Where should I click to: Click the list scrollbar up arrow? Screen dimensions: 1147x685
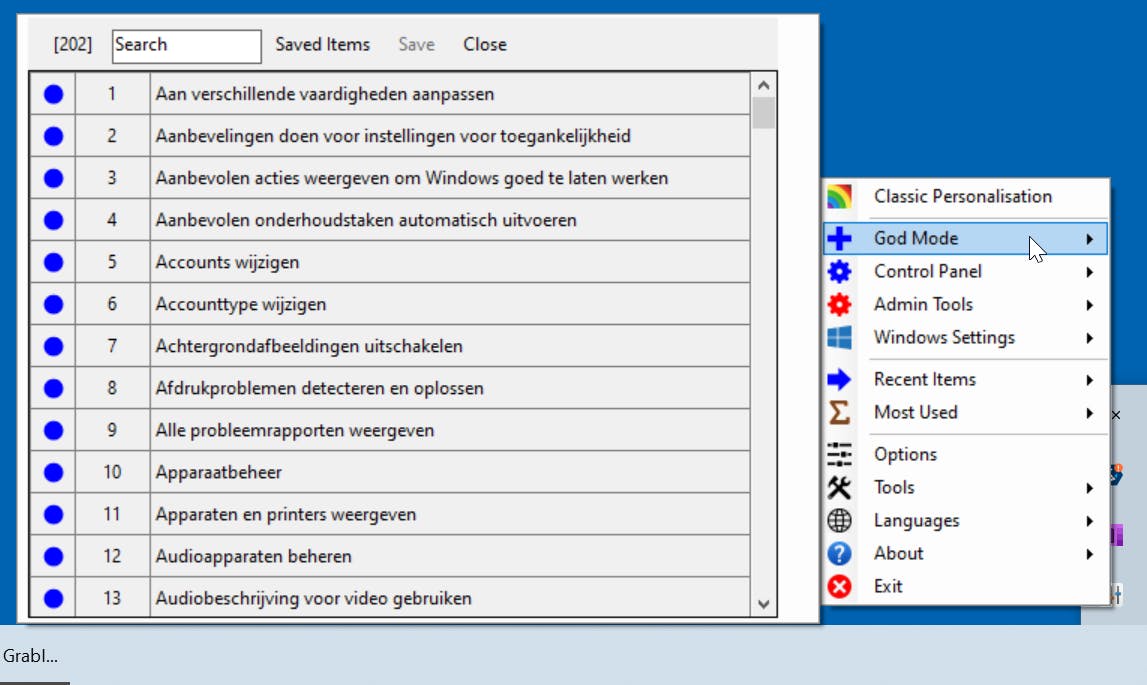click(x=764, y=85)
